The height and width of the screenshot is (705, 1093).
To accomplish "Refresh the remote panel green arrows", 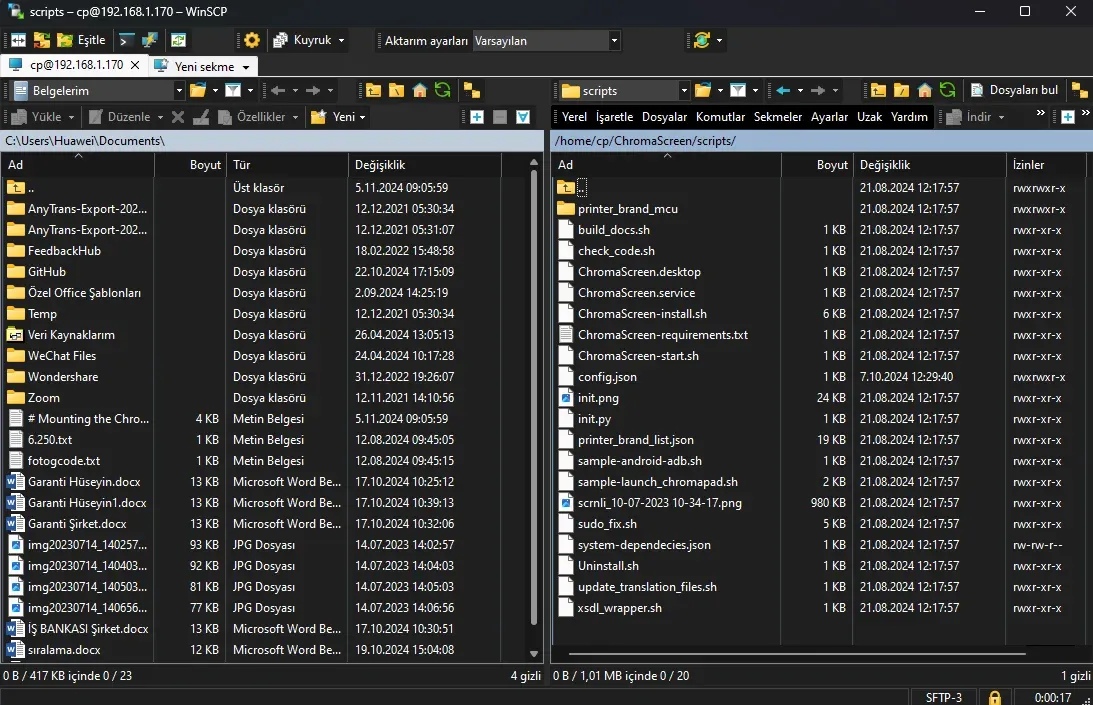I will (x=947, y=91).
